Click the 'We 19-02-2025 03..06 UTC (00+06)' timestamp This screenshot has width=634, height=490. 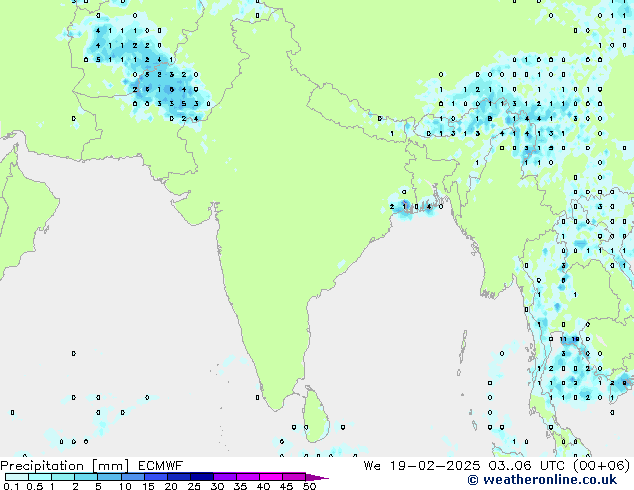click(497, 466)
